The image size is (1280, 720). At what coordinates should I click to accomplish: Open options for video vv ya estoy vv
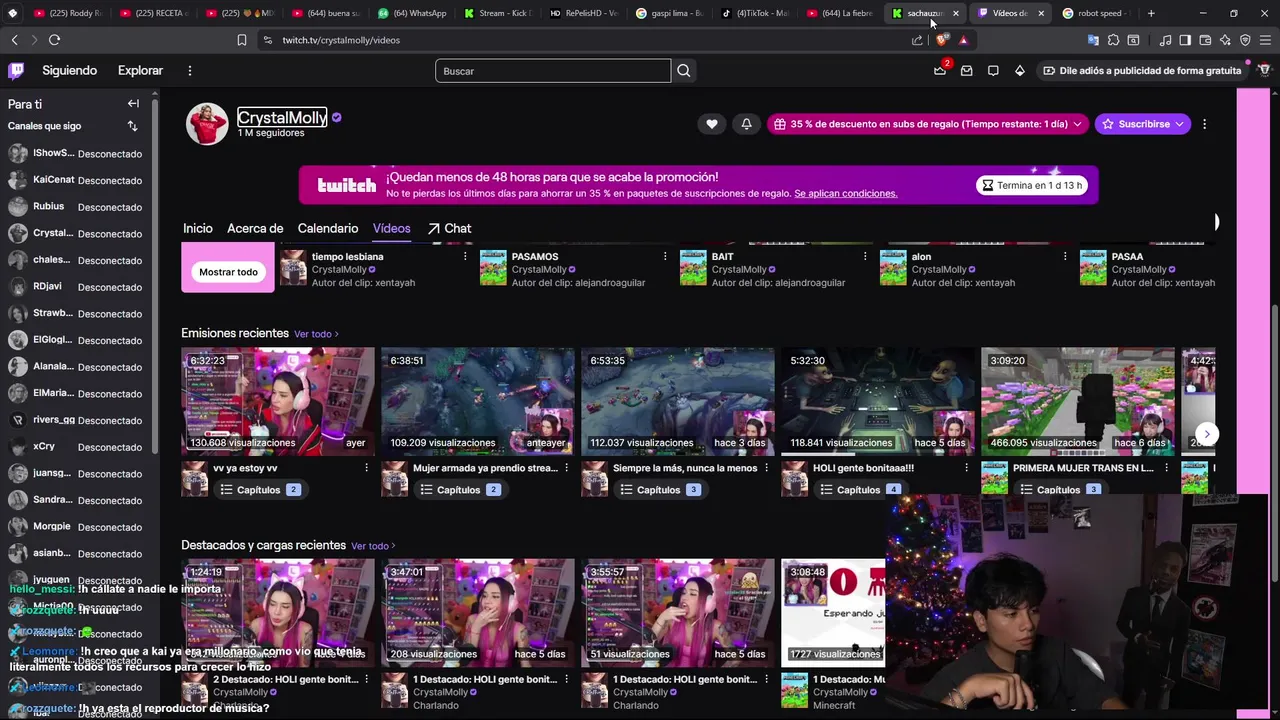[366, 468]
